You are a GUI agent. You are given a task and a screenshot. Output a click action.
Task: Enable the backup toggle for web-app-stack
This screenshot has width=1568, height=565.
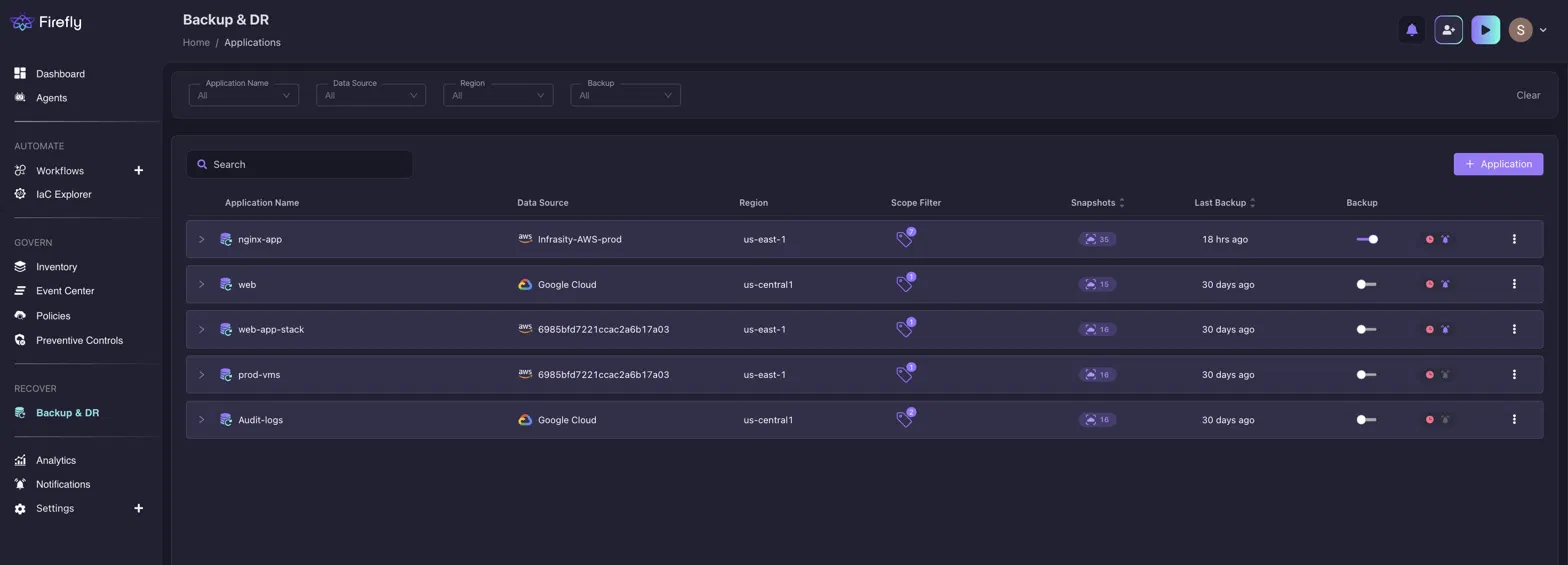1367,329
